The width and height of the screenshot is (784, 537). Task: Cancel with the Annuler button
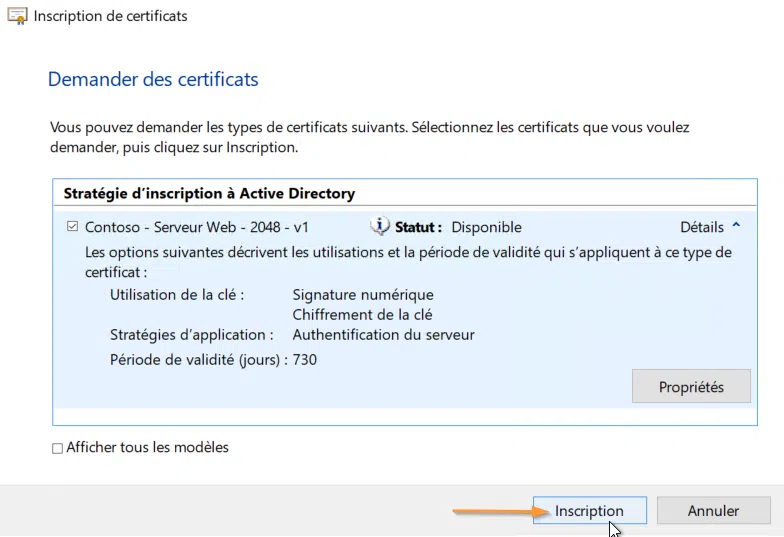pos(713,511)
